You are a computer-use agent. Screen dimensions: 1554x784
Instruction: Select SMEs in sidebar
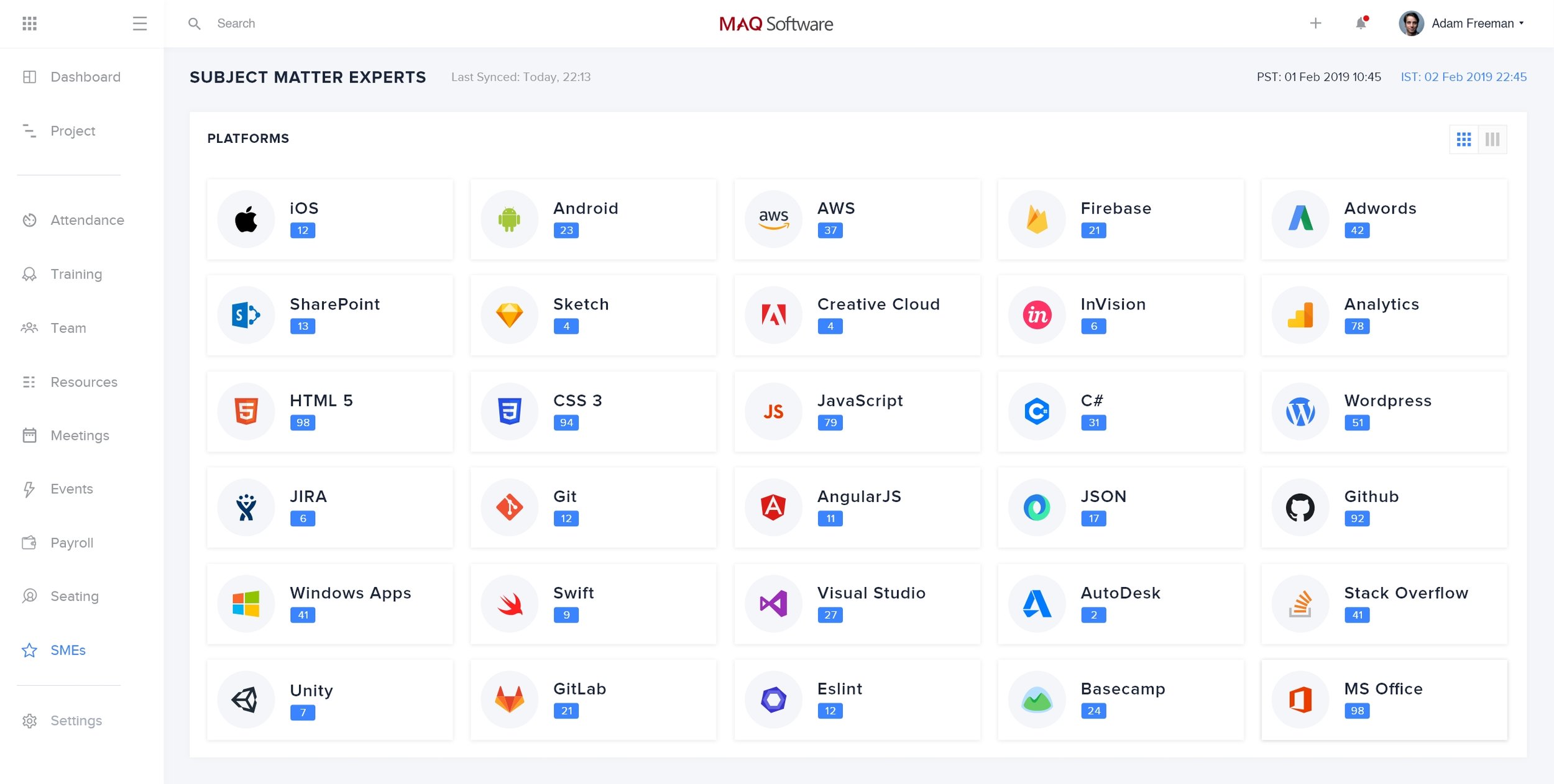point(54,650)
